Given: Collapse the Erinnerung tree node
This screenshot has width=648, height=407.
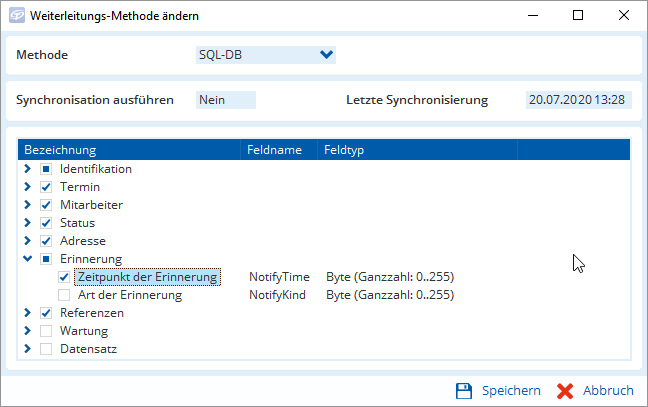Looking at the screenshot, I should pos(28,259).
